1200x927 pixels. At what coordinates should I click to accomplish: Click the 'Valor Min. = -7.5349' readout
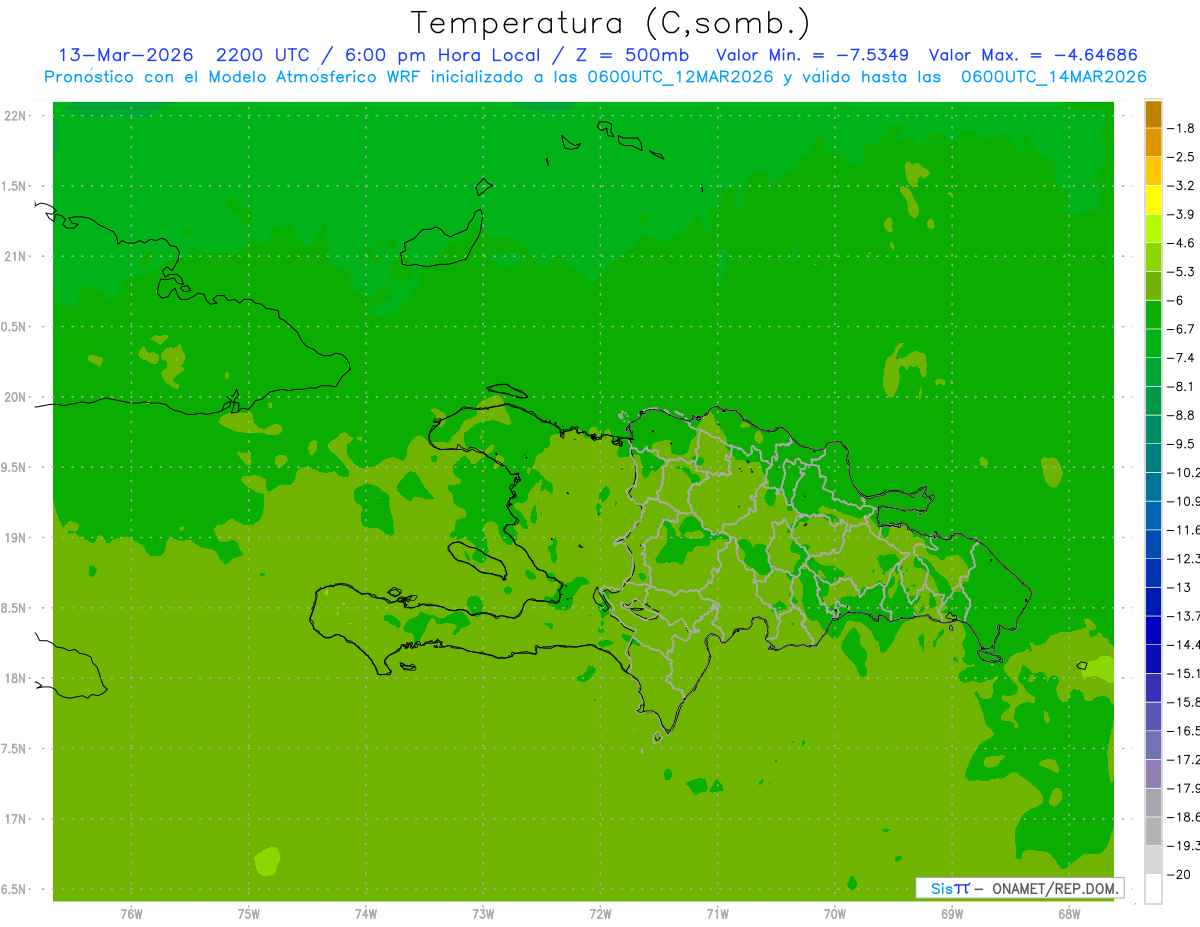pos(812,55)
